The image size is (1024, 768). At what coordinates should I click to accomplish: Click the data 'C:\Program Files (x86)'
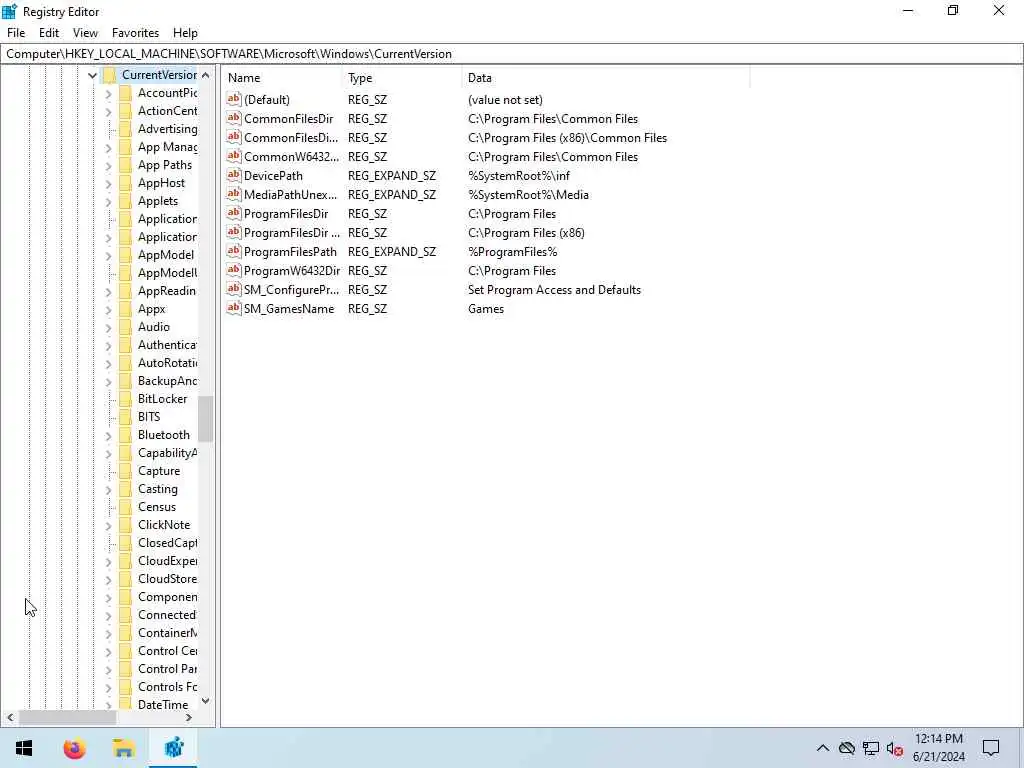click(x=526, y=232)
